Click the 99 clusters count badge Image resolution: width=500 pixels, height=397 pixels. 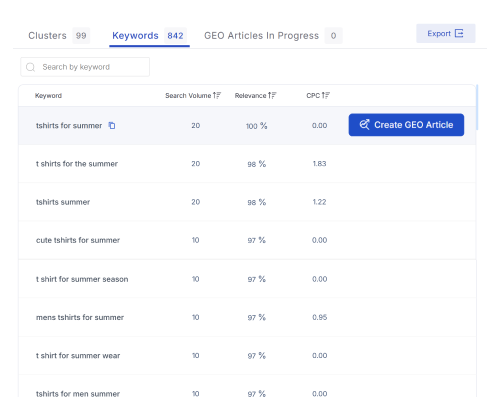coord(81,36)
